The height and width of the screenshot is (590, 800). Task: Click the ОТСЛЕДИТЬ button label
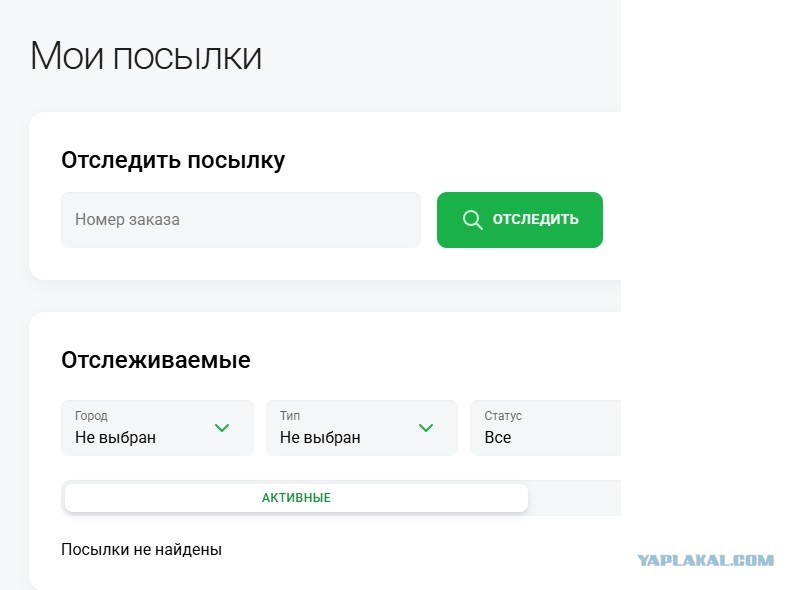[x=535, y=219]
